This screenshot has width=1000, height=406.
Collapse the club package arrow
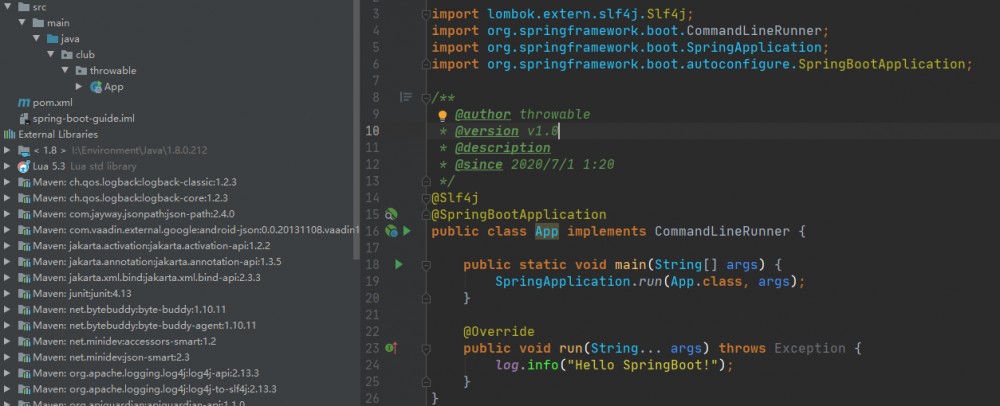click(50, 55)
